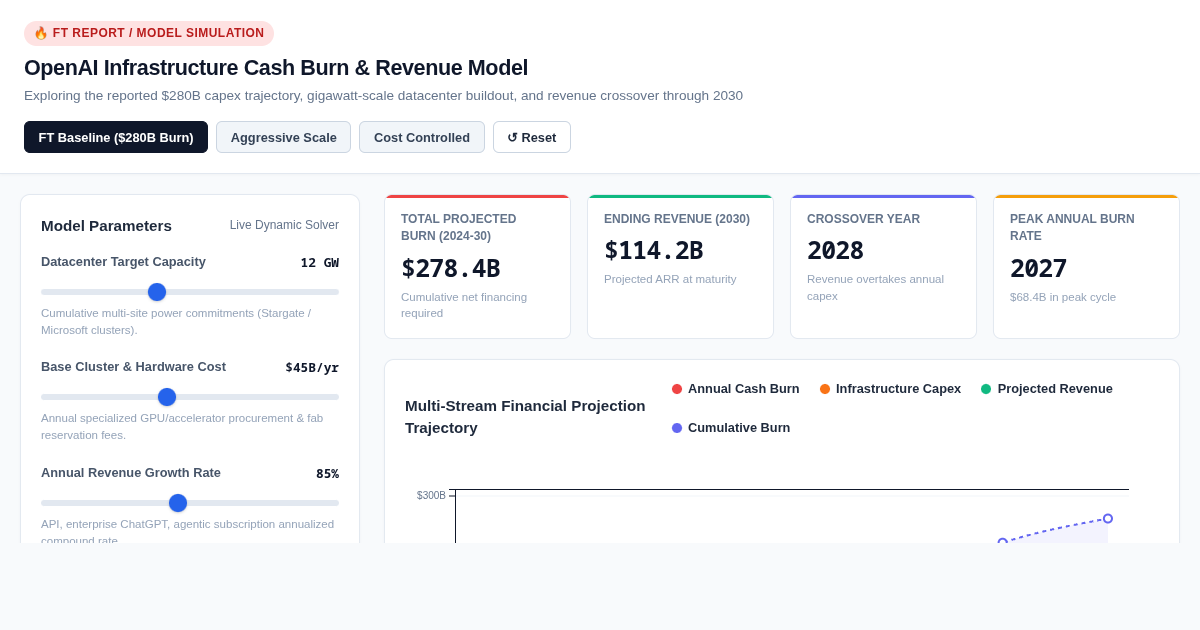Click the Cumulative net financing required caption

[464, 305]
